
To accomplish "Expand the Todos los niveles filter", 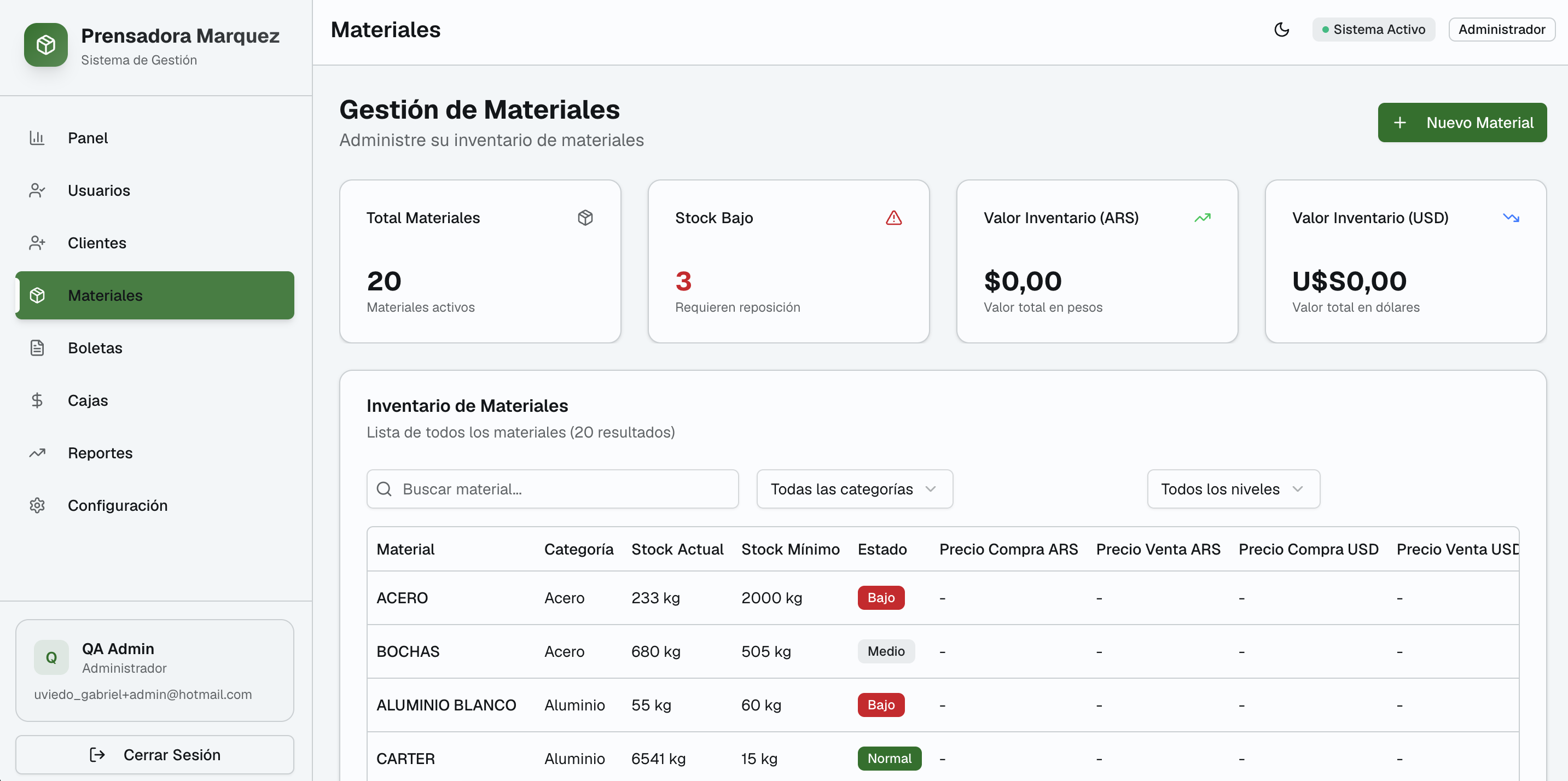I will click(x=1233, y=488).
